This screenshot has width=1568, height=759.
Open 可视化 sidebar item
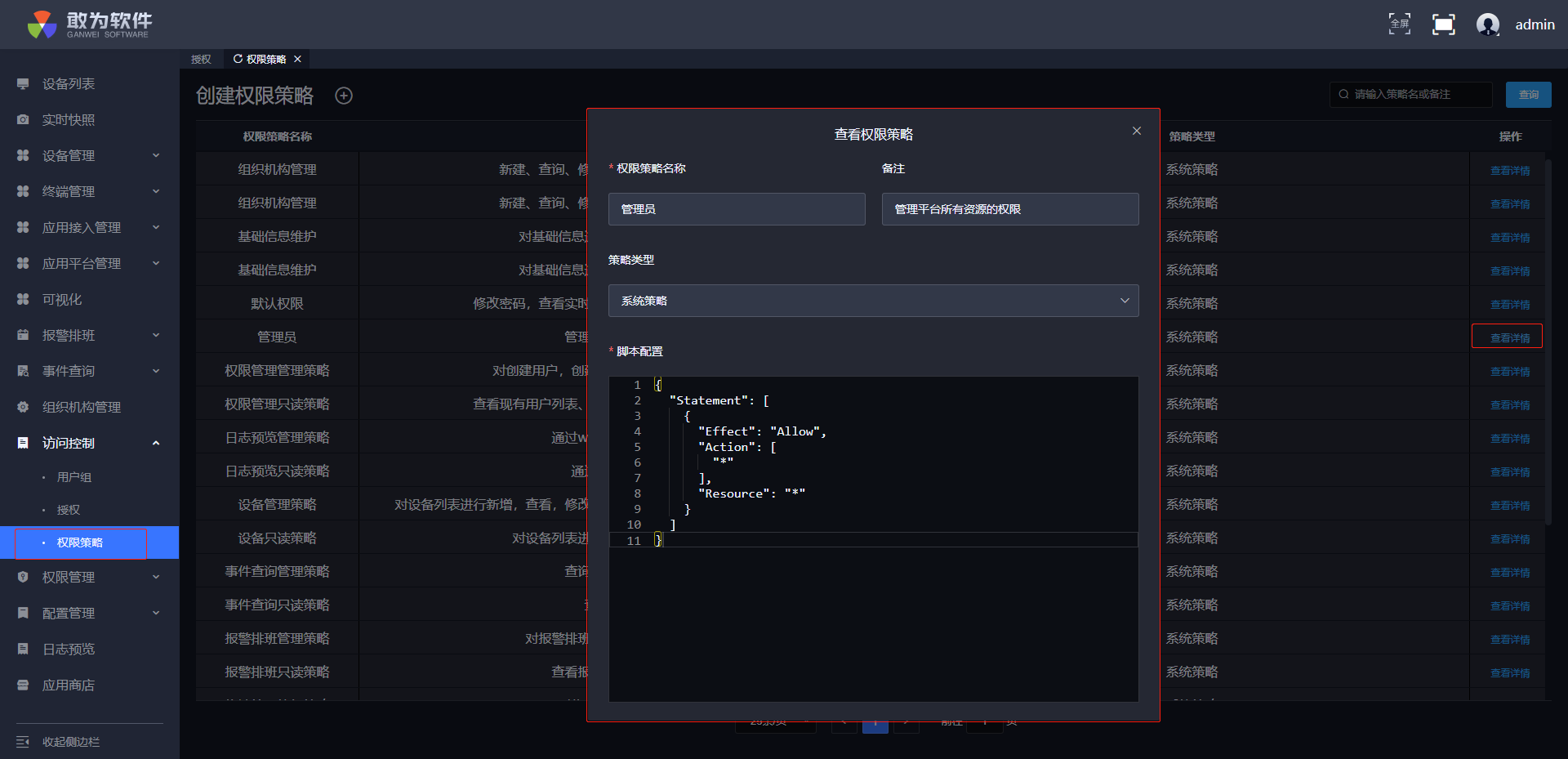pyautogui.click(x=62, y=300)
